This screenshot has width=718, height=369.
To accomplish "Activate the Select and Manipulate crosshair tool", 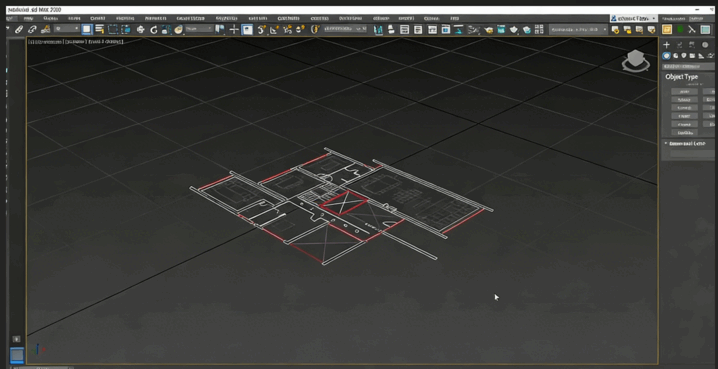I will 234,30.
